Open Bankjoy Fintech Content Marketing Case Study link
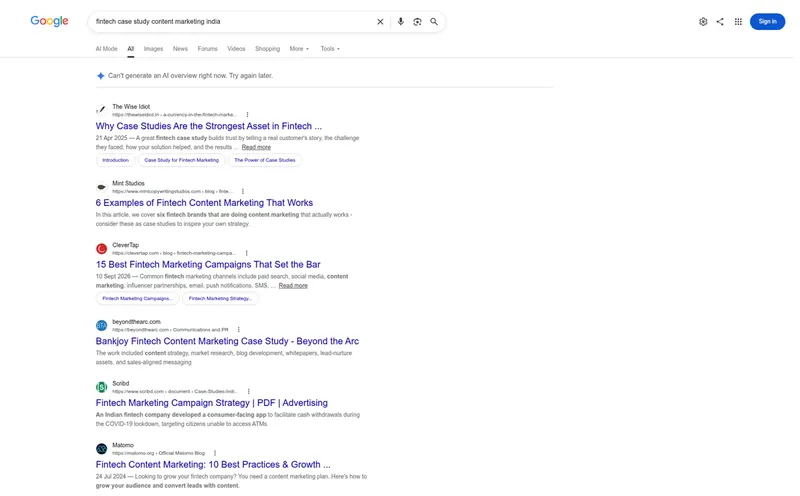 227,341
